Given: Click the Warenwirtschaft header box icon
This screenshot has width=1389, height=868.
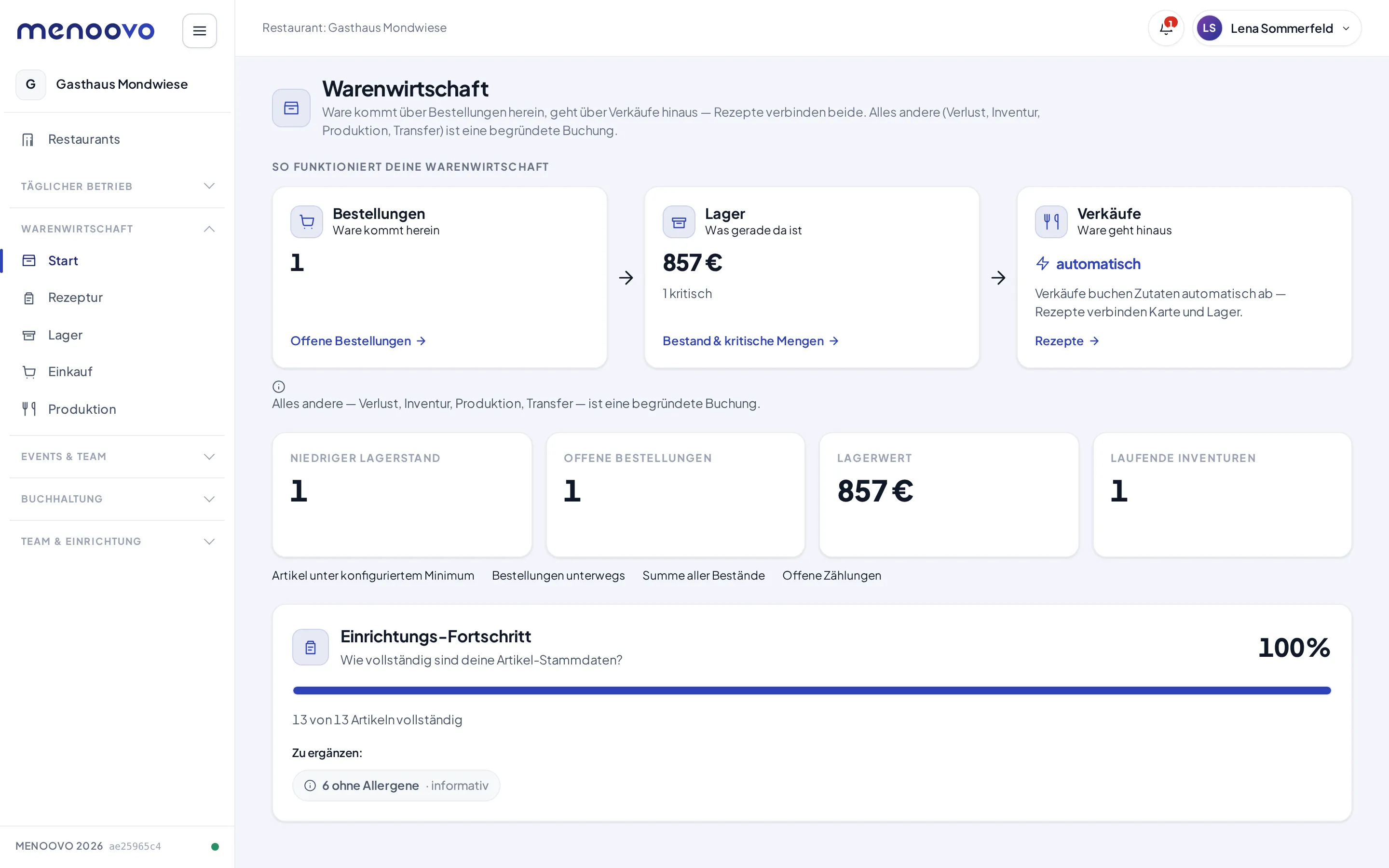Looking at the screenshot, I should 291,108.
